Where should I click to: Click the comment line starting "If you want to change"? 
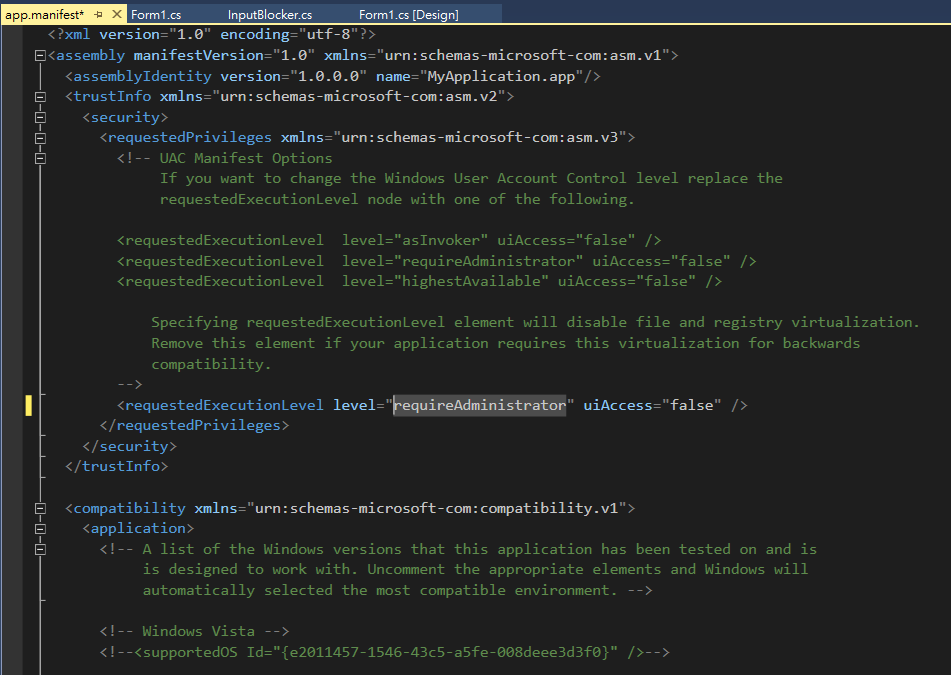tap(471, 178)
